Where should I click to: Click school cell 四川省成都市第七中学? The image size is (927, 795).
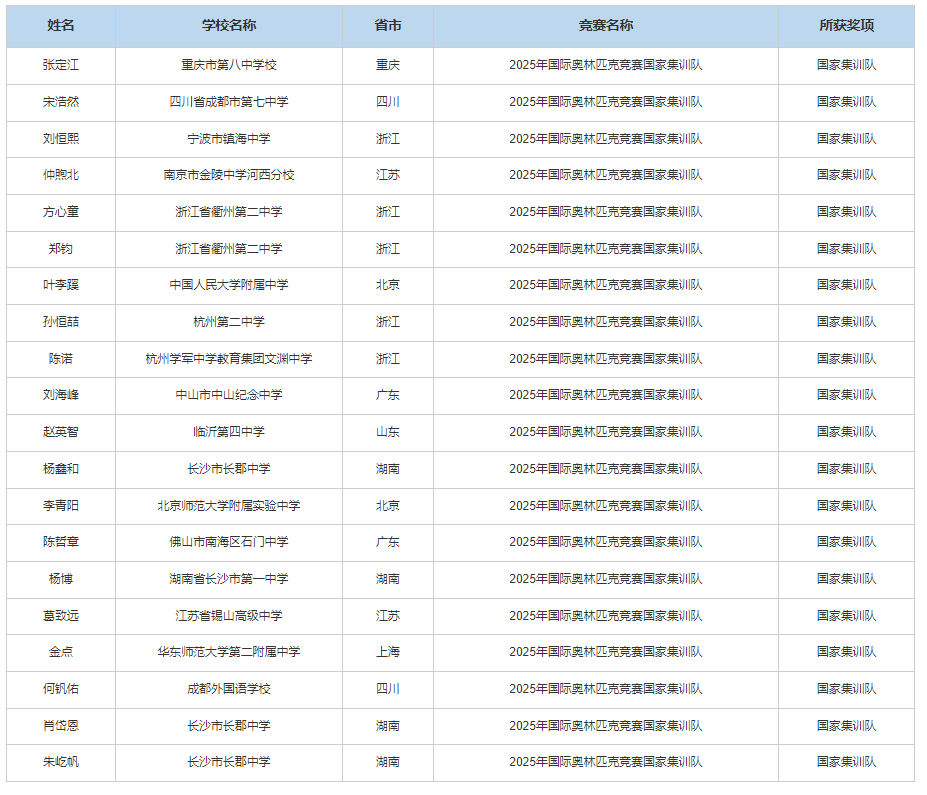click(x=229, y=102)
